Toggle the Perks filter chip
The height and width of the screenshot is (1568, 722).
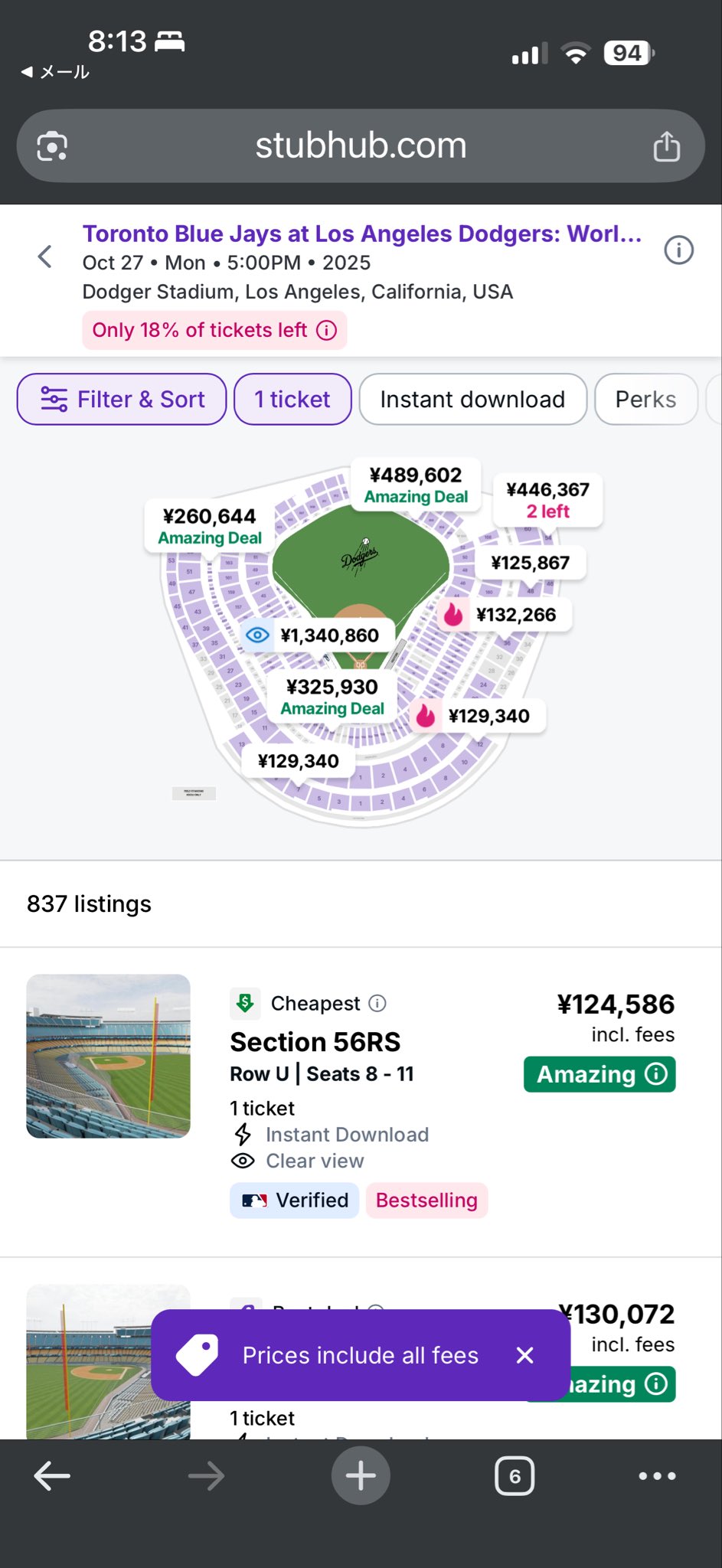(645, 399)
